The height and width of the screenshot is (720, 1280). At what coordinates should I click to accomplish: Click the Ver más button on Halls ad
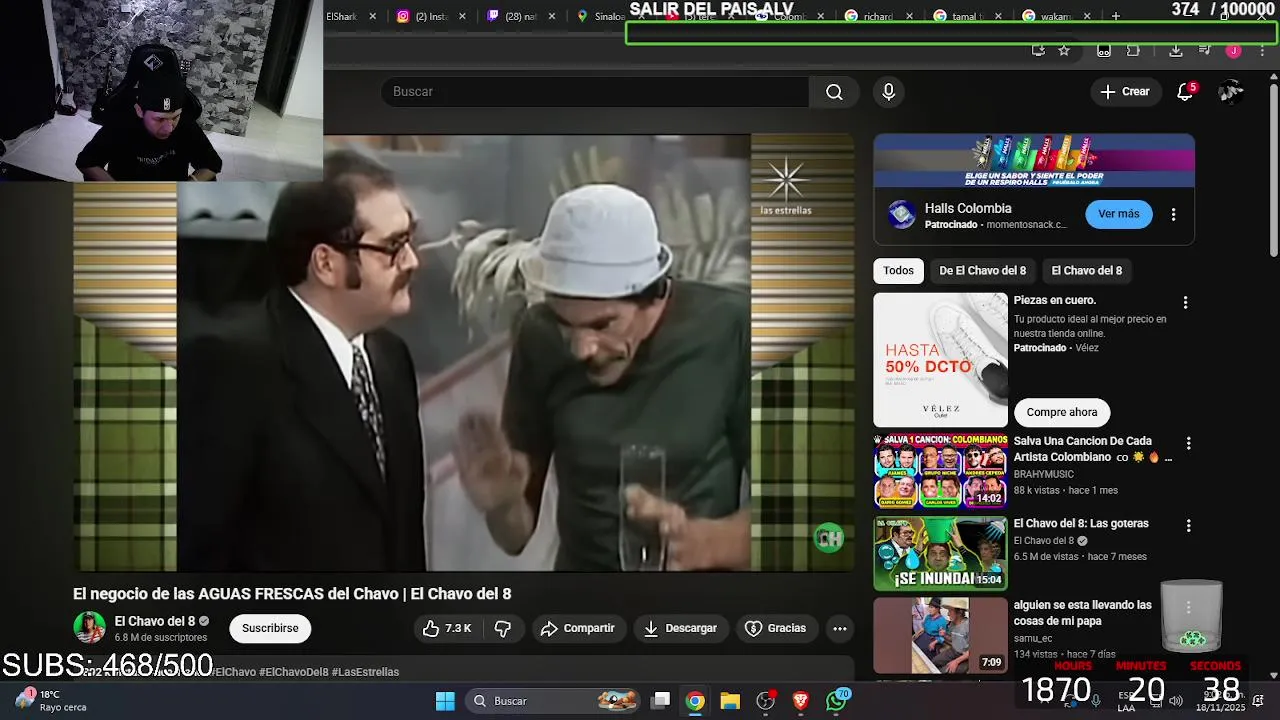[x=1118, y=214]
